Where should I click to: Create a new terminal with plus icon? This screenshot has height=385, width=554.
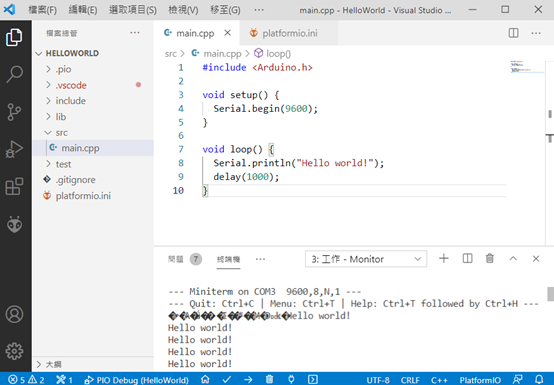point(444,259)
